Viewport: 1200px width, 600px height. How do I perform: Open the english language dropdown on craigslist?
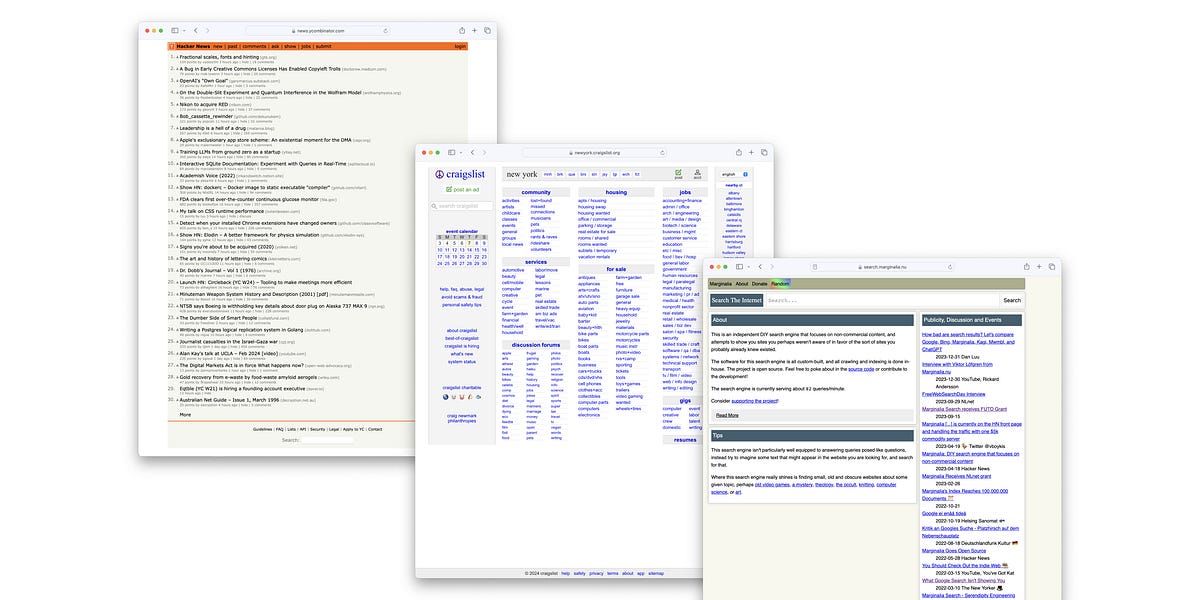pyautogui.click(x=730, y=174)
